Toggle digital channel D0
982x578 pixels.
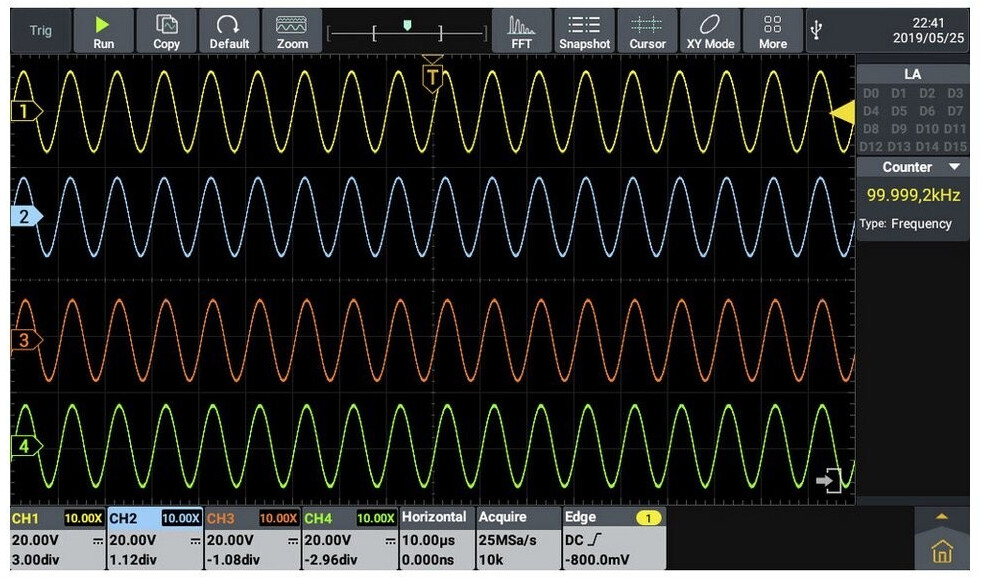pyautogui.click(x=871, y=93)
